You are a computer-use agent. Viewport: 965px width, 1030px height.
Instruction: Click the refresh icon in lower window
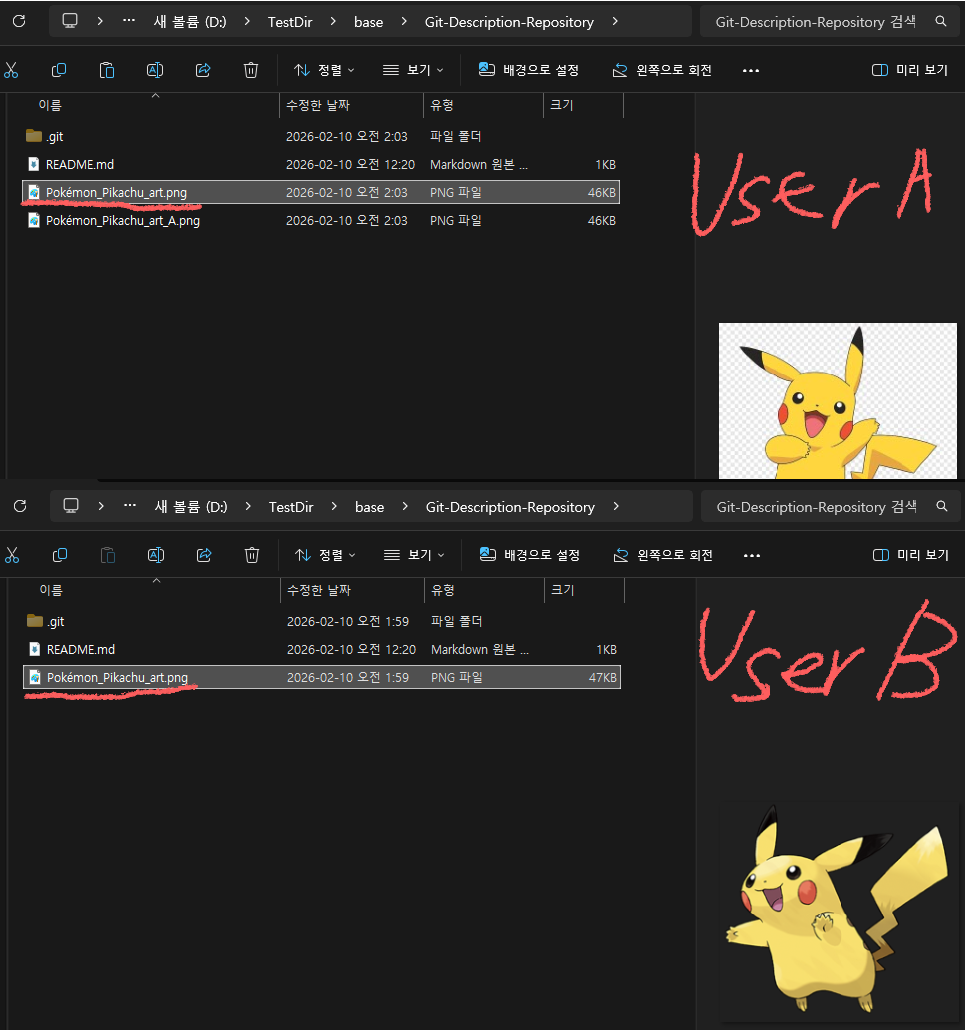click(x=20, y=507)
